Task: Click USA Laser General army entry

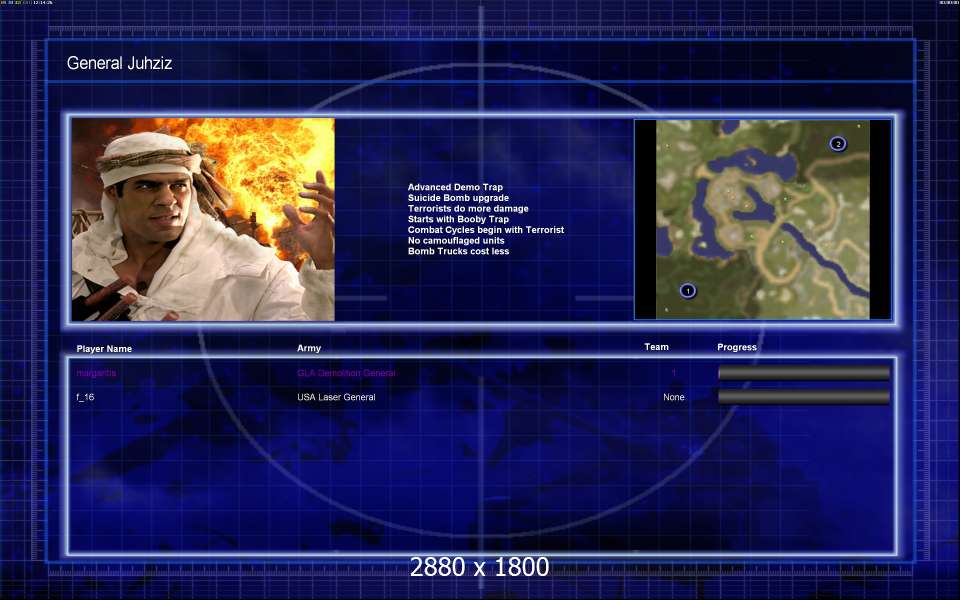Action: (336, 397)
